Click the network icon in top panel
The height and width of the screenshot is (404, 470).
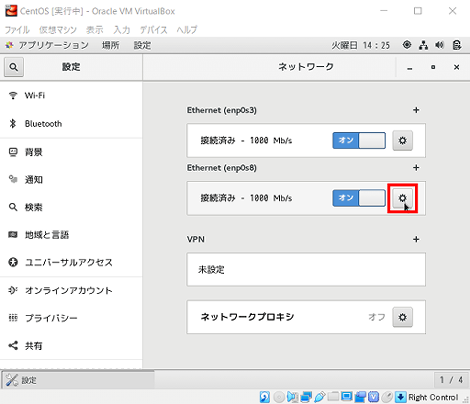(424, 45)
